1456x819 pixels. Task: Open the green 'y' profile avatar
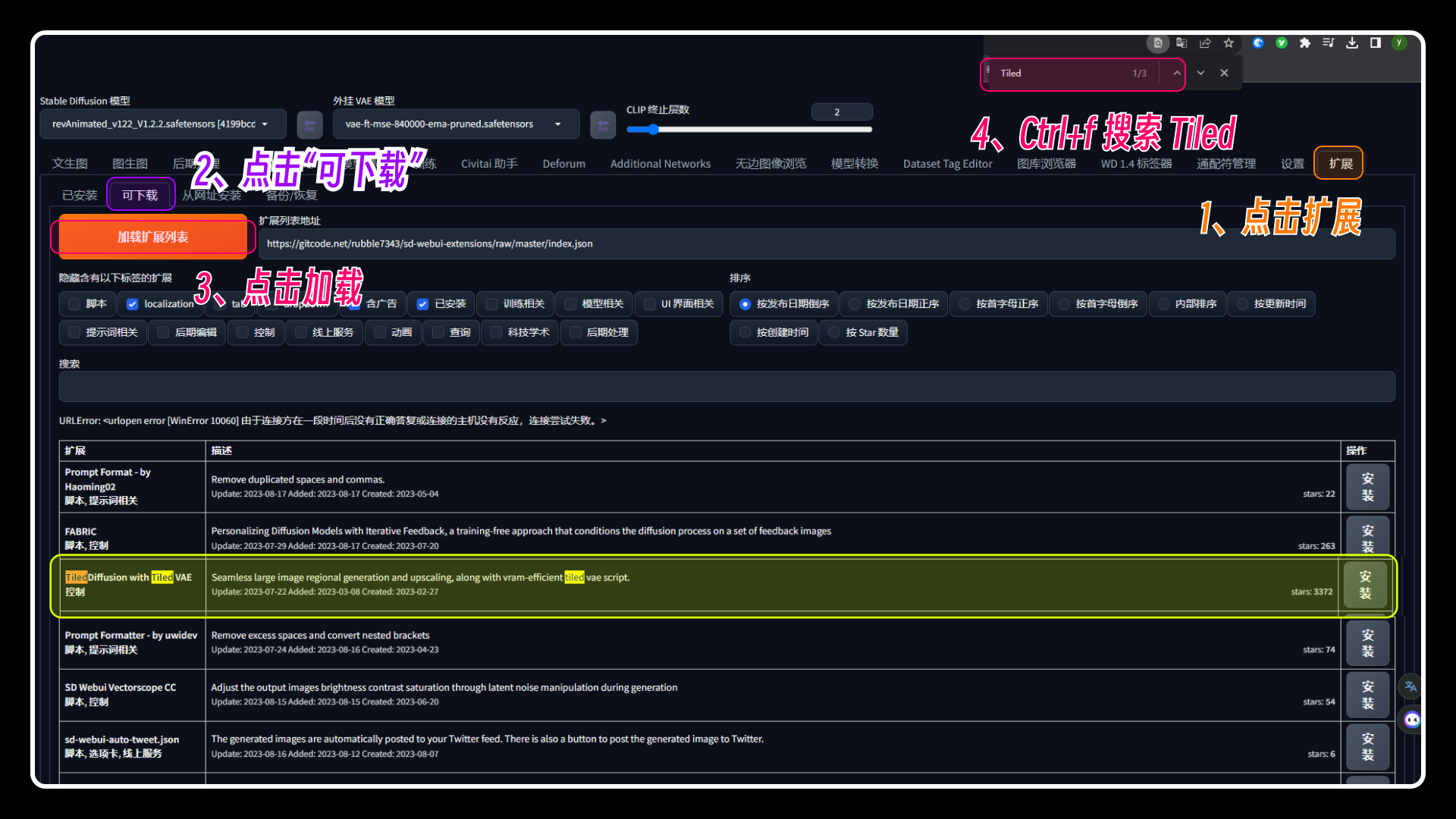tap(1399, 43)
